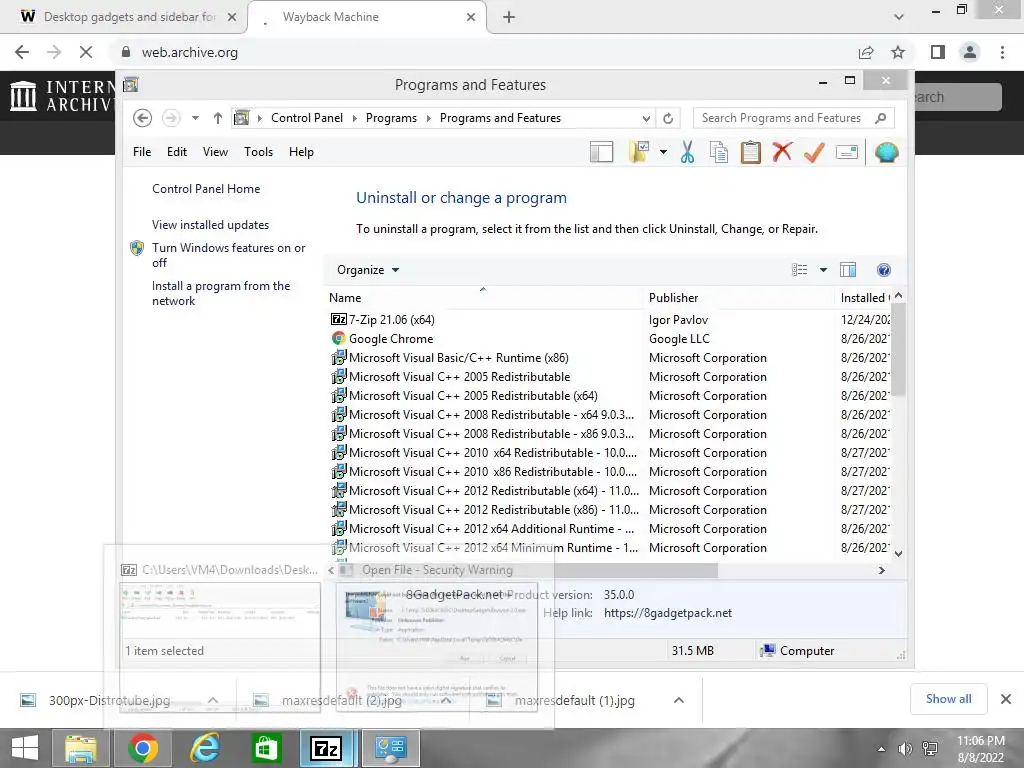Click the Programs breadcrumb segment

point(391,118)
